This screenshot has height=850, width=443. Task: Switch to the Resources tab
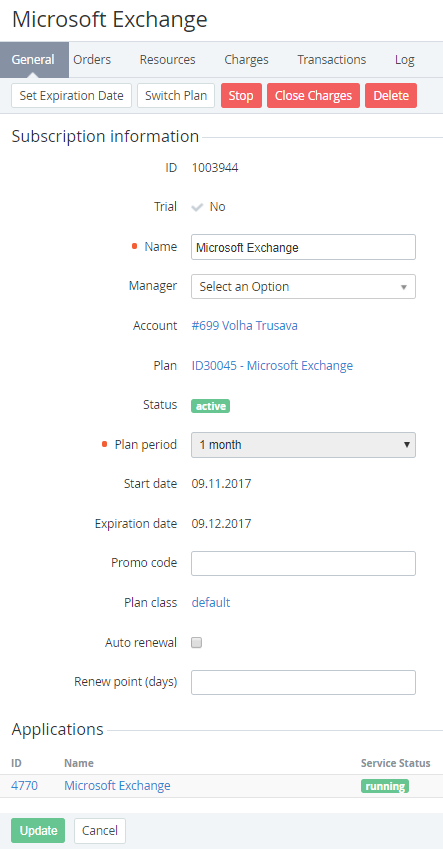click(168, 60)
